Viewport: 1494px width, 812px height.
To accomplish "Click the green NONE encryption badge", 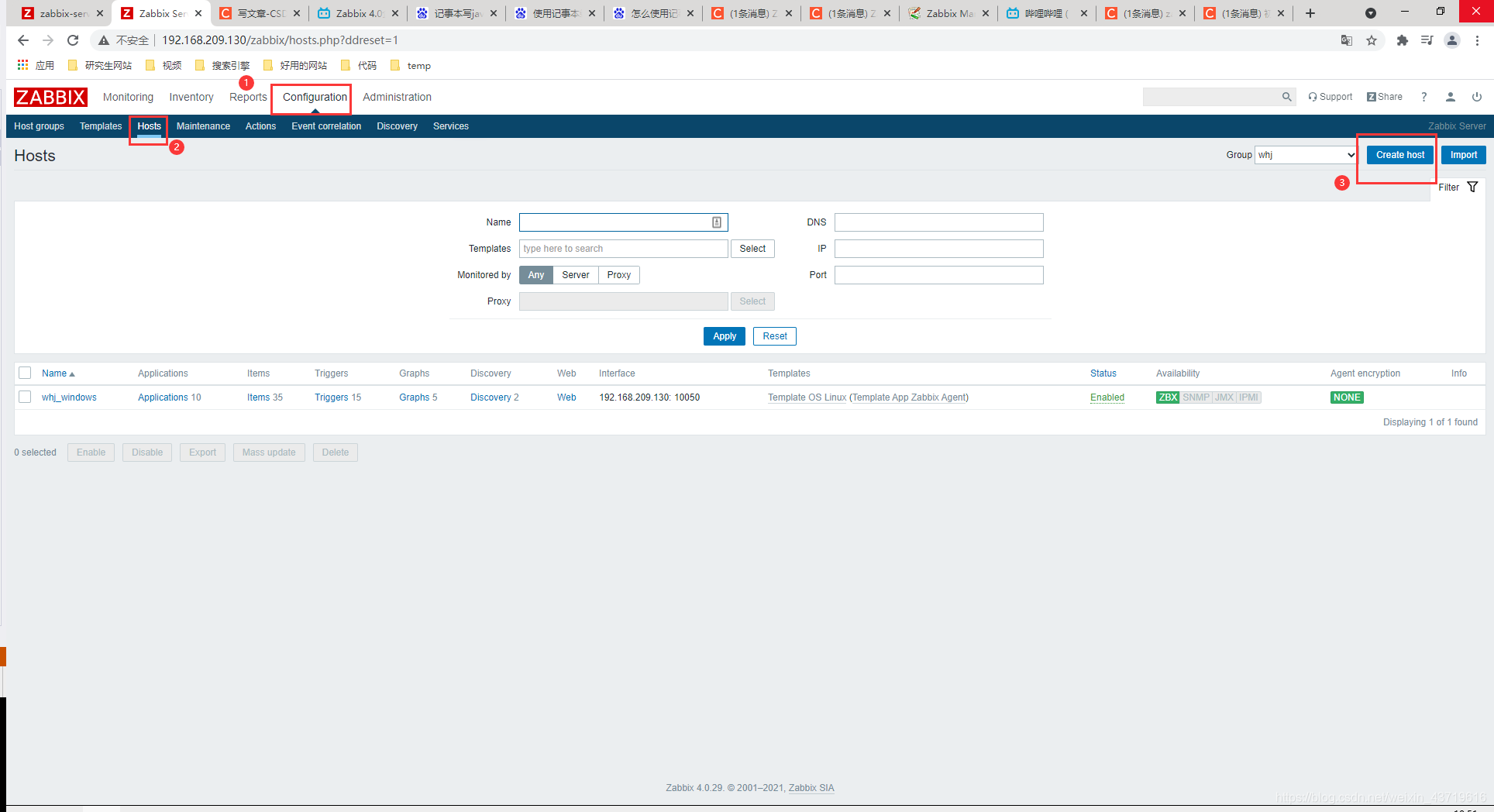I will pyautogui.click(x=1347, y=397).
